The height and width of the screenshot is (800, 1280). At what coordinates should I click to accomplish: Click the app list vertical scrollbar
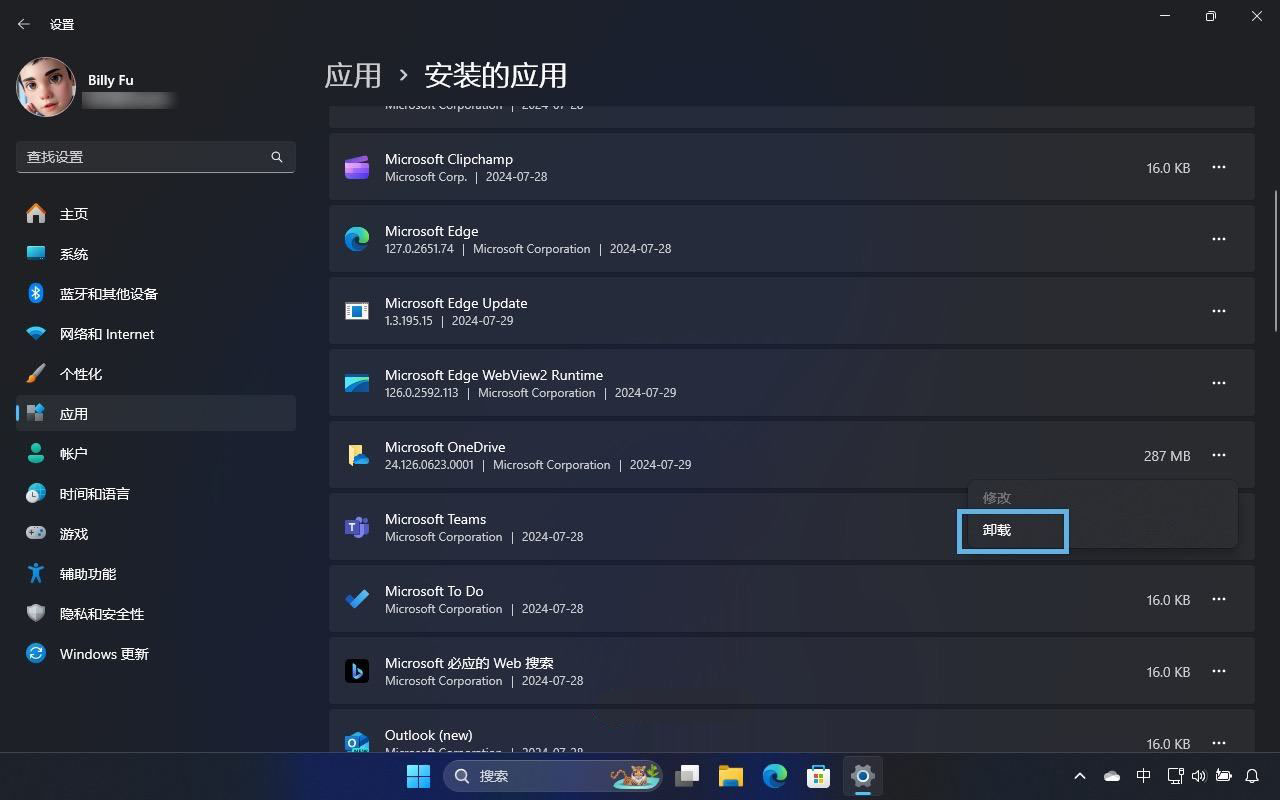[x=1274, y=260]
